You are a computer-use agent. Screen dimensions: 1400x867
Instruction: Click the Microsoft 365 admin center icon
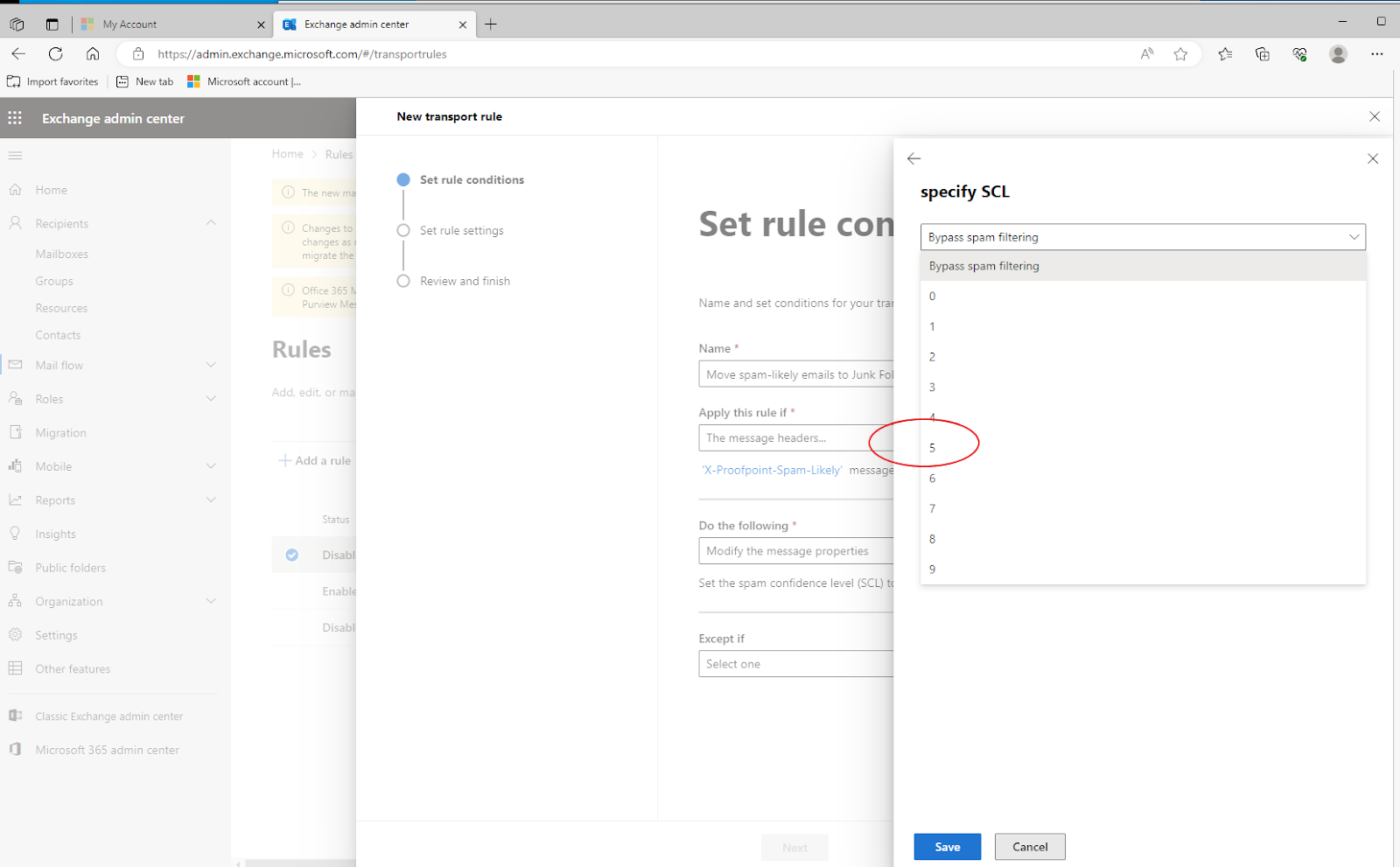pyautogui.click(x=15, y=750)
